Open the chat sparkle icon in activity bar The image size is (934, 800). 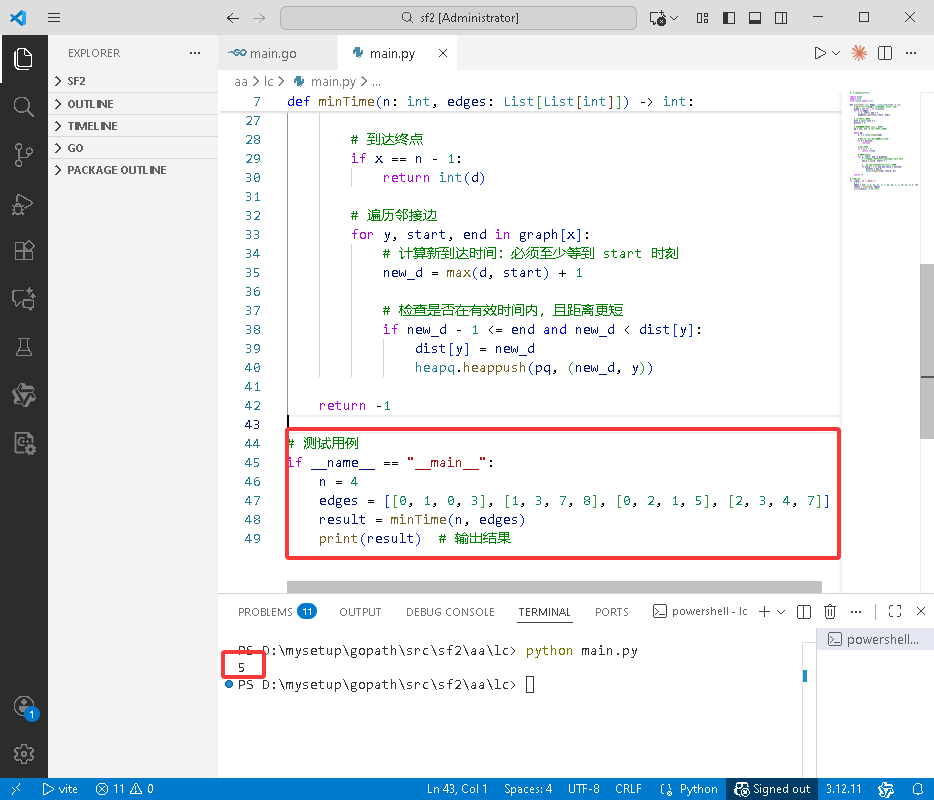23,299
